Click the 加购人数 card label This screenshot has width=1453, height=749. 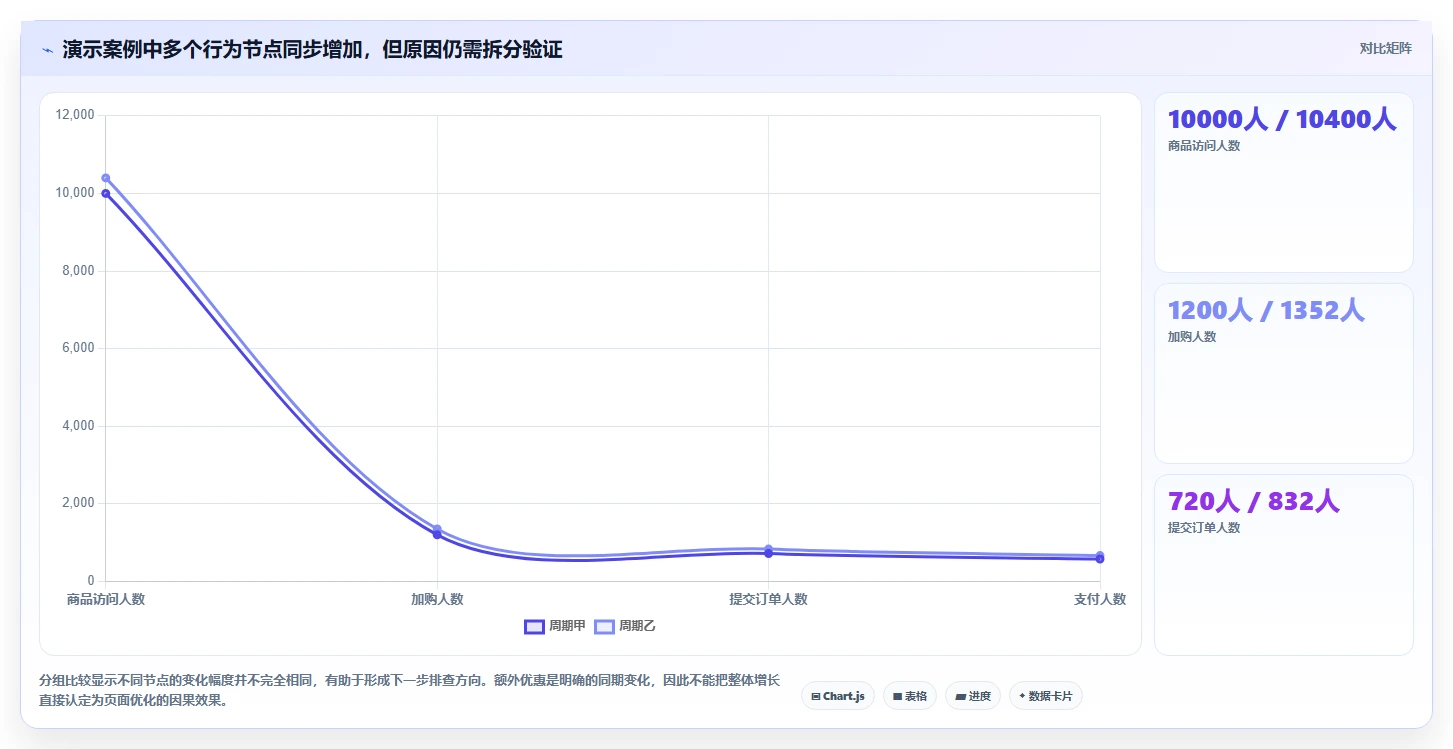coord(1192,337)
